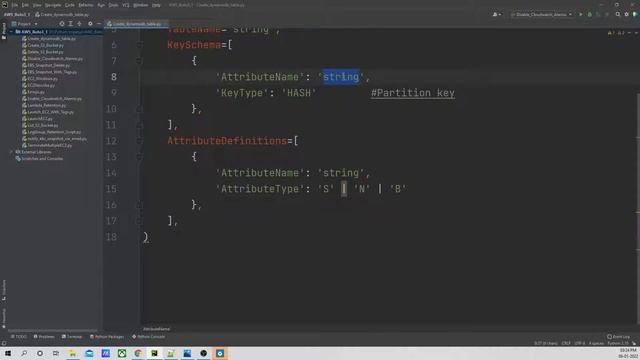Open Delete_S3_Bucket.py in project tree
Image resolution: width=640 pixels, height=360 pixels.
[x=42, y=52]
